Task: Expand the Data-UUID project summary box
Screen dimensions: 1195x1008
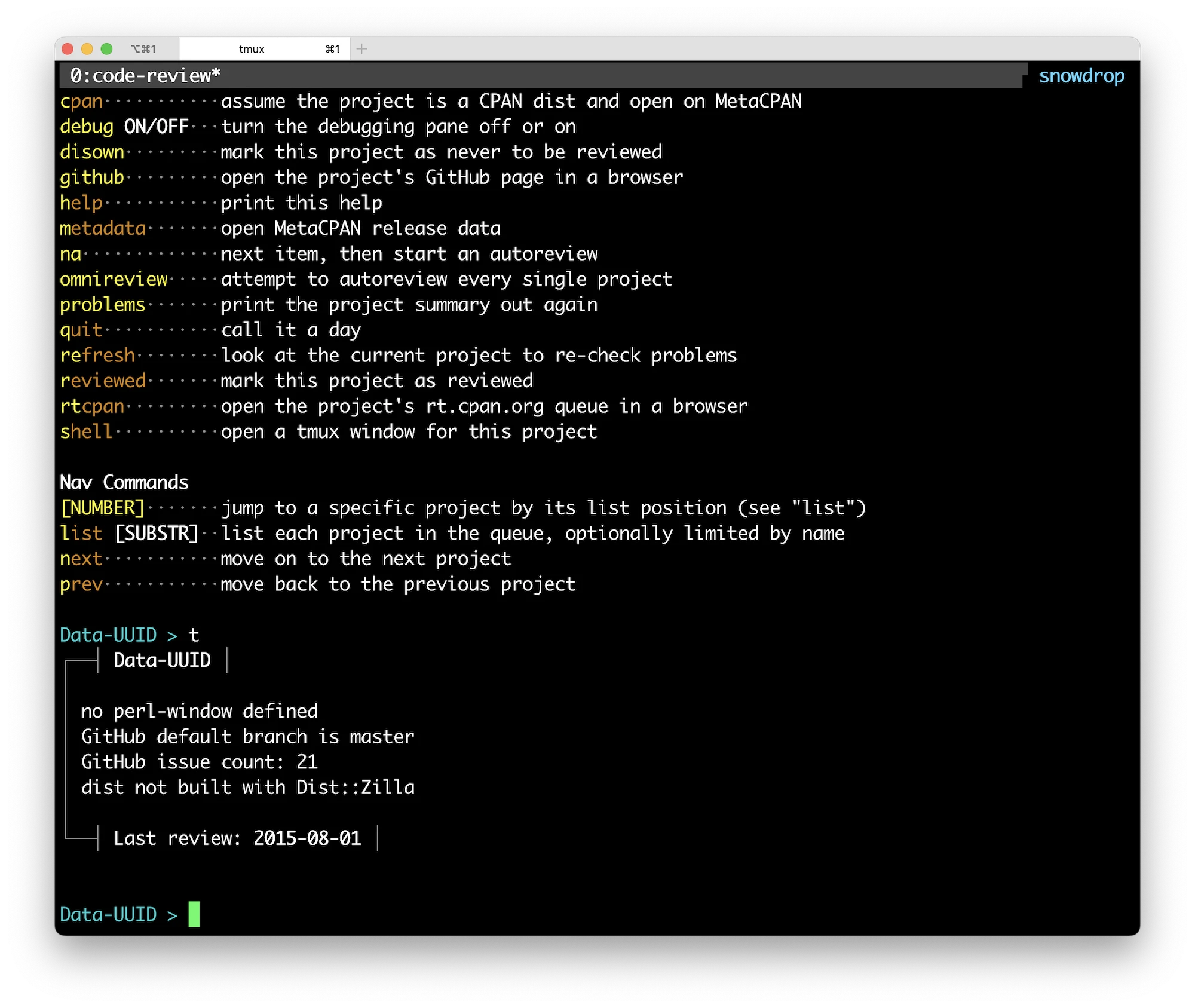Action: (x=162, y=660)
